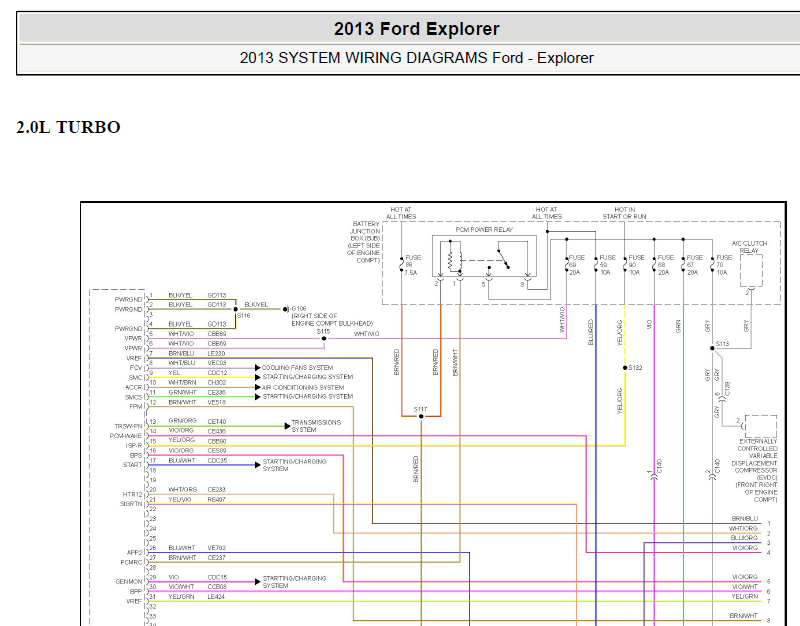Click the "CCB08" circuit code

tap(217, 587)
